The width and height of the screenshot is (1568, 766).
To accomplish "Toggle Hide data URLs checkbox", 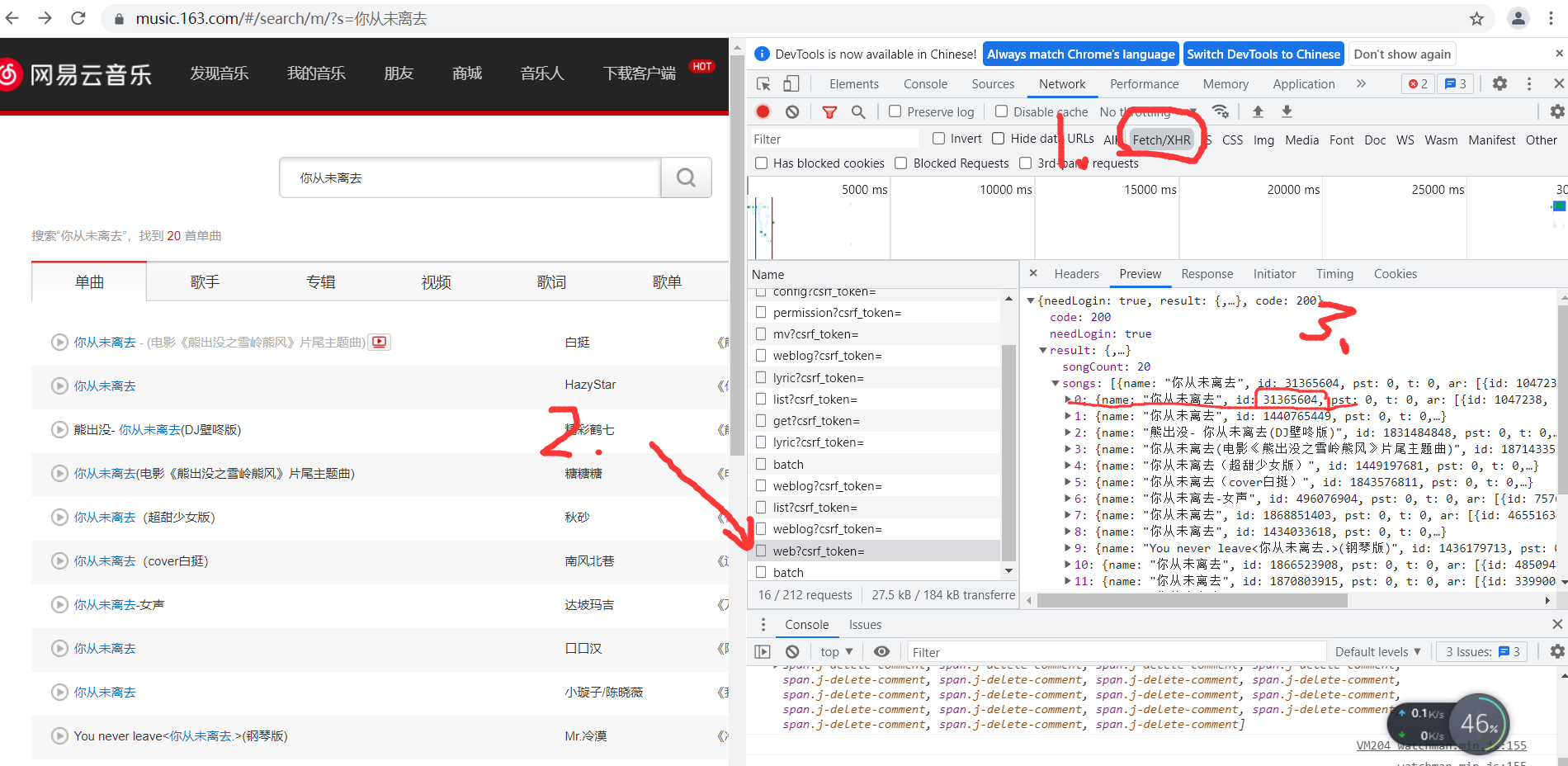I will pyautogui.click(x=998, y=138).
